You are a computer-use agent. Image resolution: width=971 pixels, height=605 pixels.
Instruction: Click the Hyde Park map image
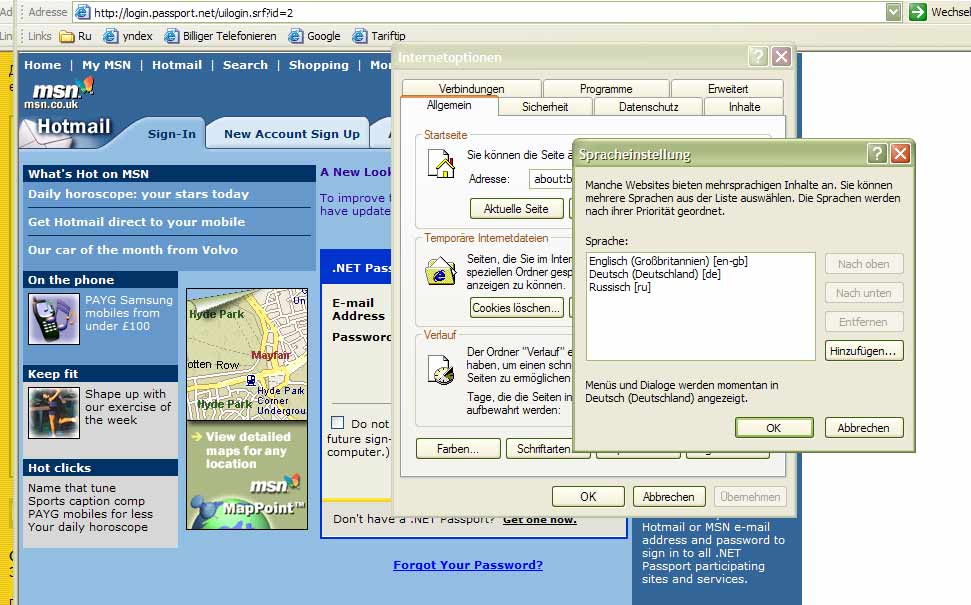point(247,354)
